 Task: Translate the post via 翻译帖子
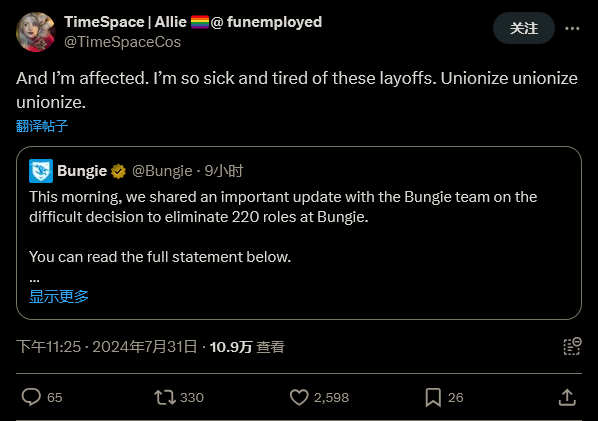pos(42,126)
